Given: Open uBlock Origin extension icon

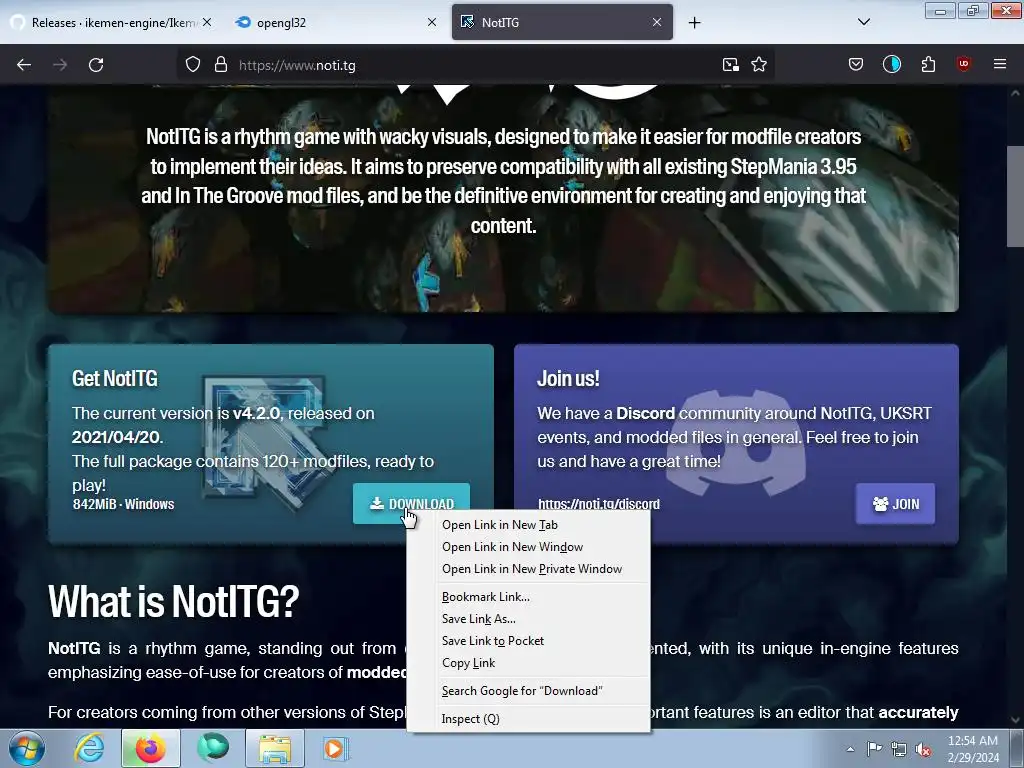Looking at the screenshot, I should pos(963,64).
